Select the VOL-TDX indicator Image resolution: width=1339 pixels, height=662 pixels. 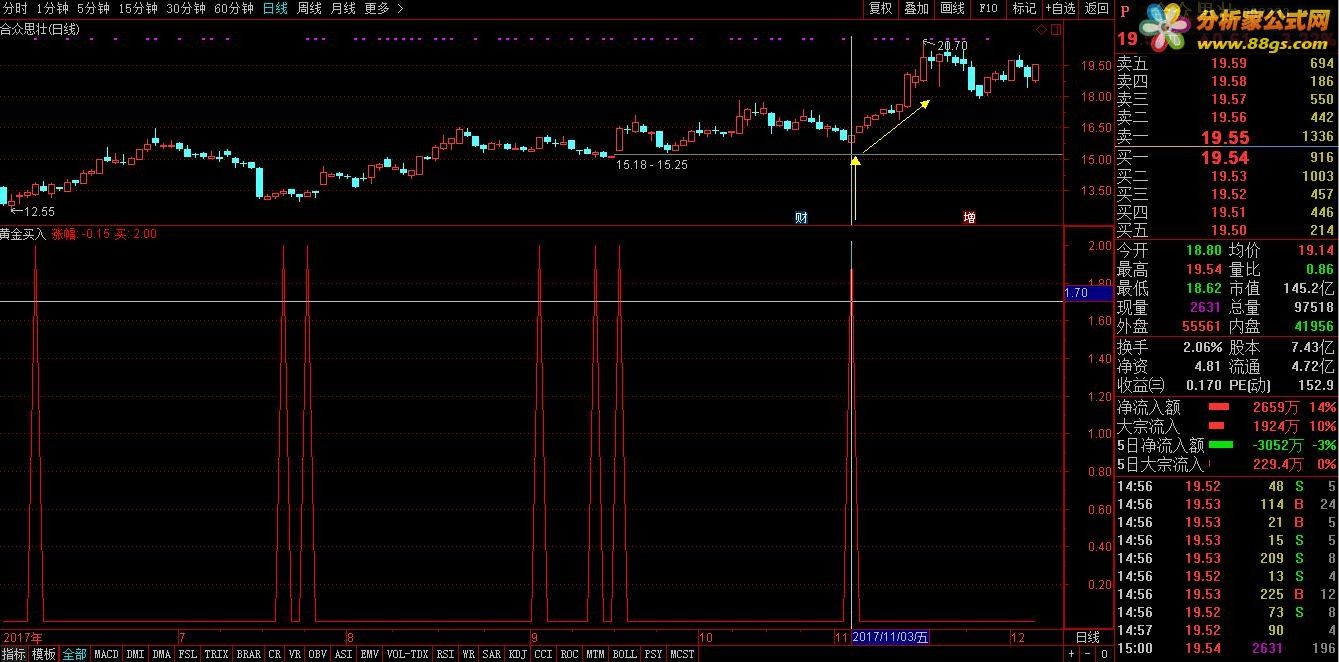(407, 654)
